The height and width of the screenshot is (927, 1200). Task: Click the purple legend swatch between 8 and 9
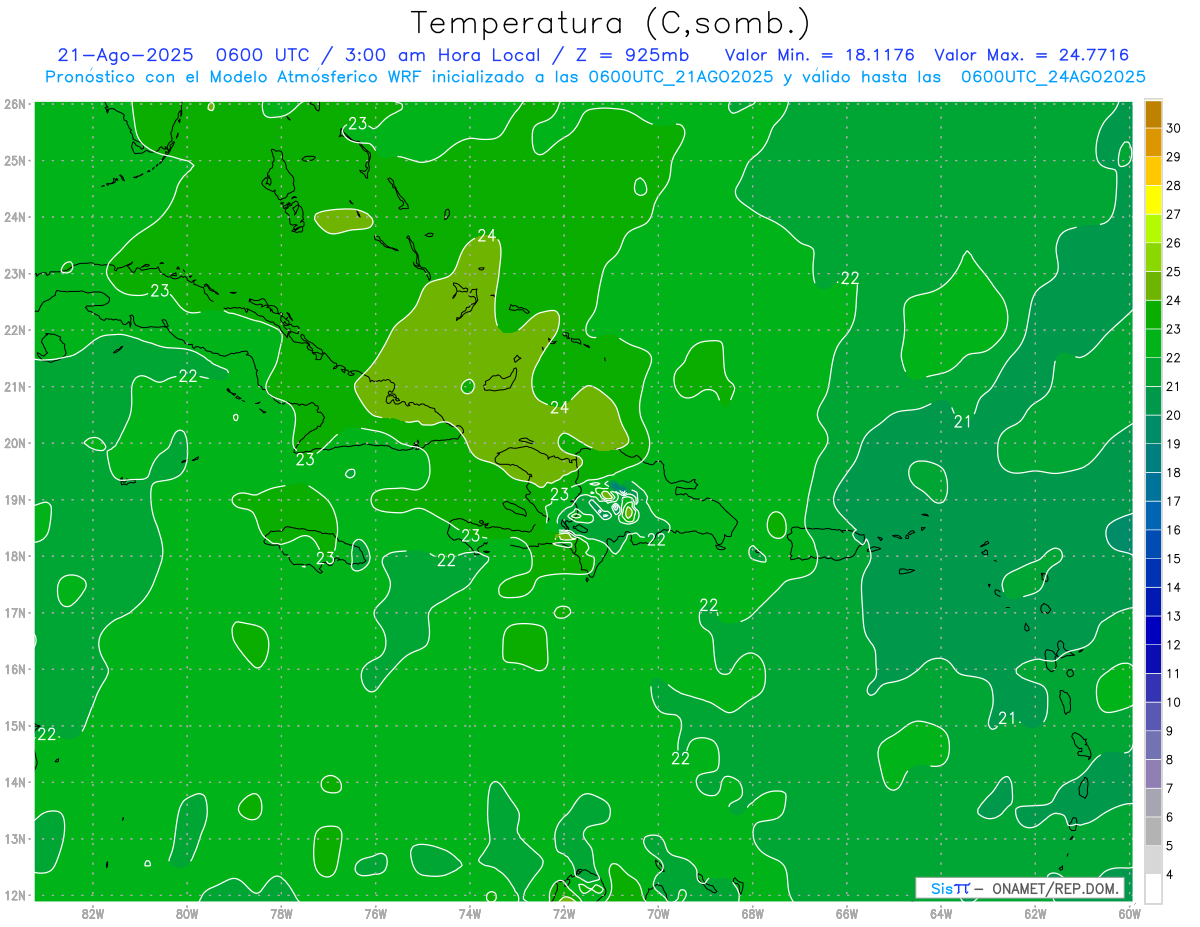pyautogui.click(x=1153, y=745)
